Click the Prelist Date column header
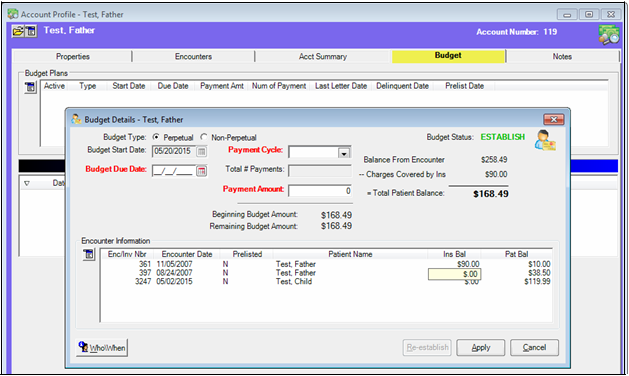Viewport: 629px width, 376px height. 465,86
